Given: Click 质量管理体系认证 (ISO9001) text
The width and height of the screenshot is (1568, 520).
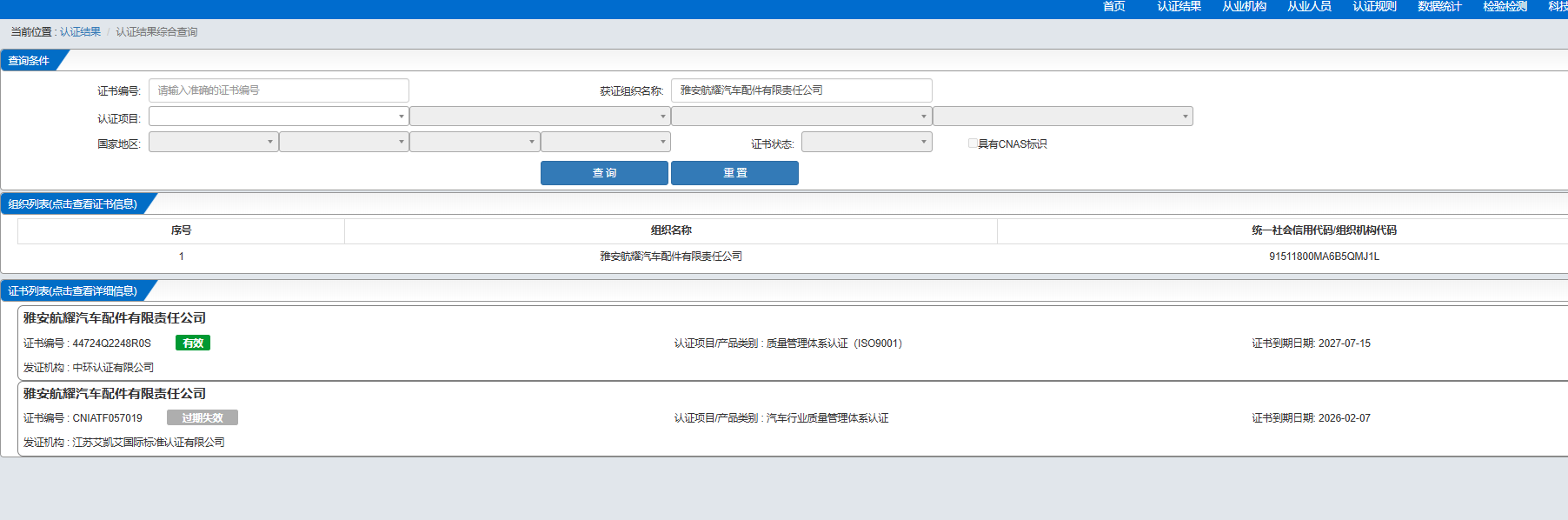Looking at the screenshot, I should [834, 343].
